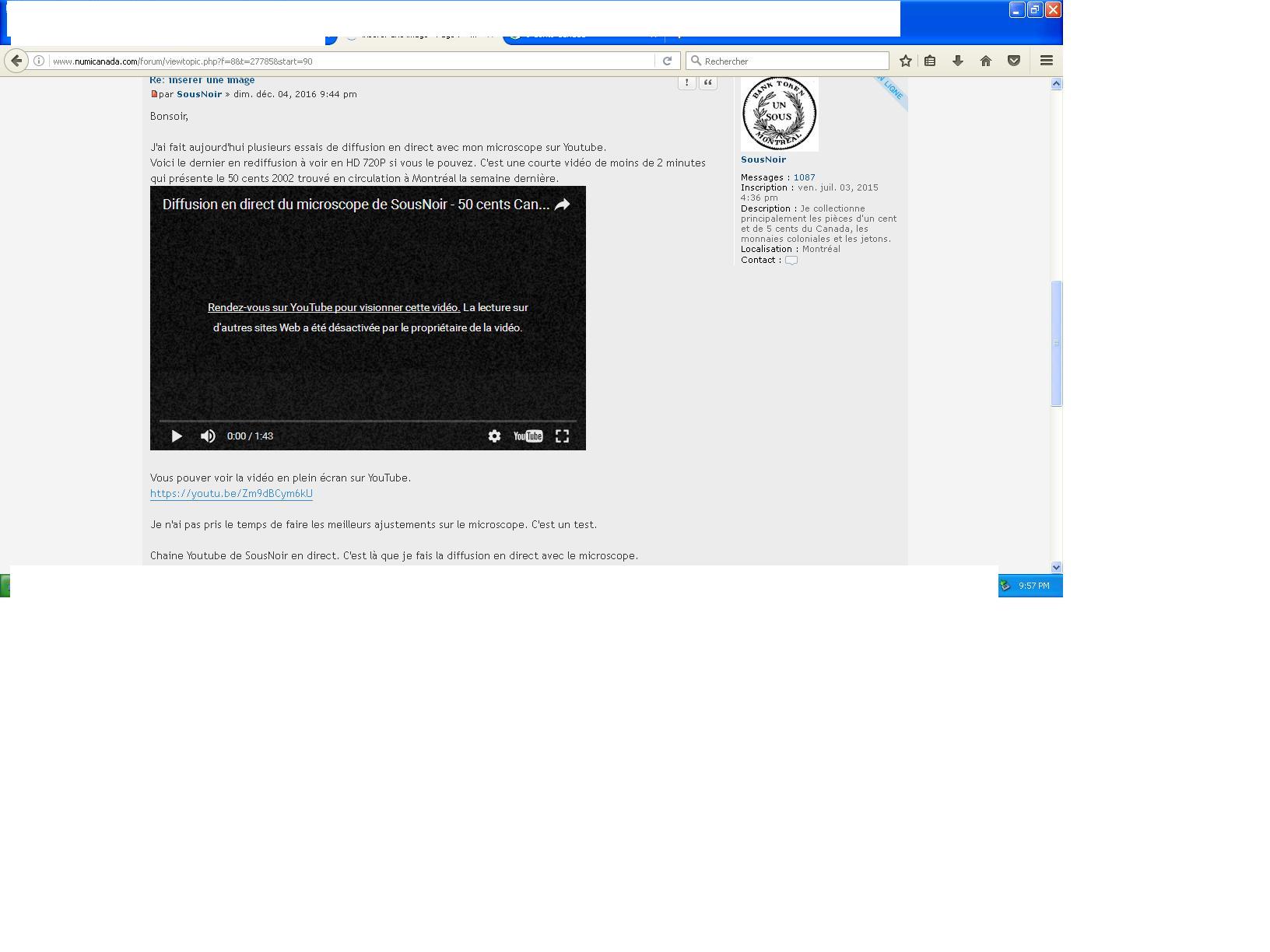Click the 'Localisation : Montréal' text
Viewport: 1270px width, 952px height.
[x=791, y=249]
